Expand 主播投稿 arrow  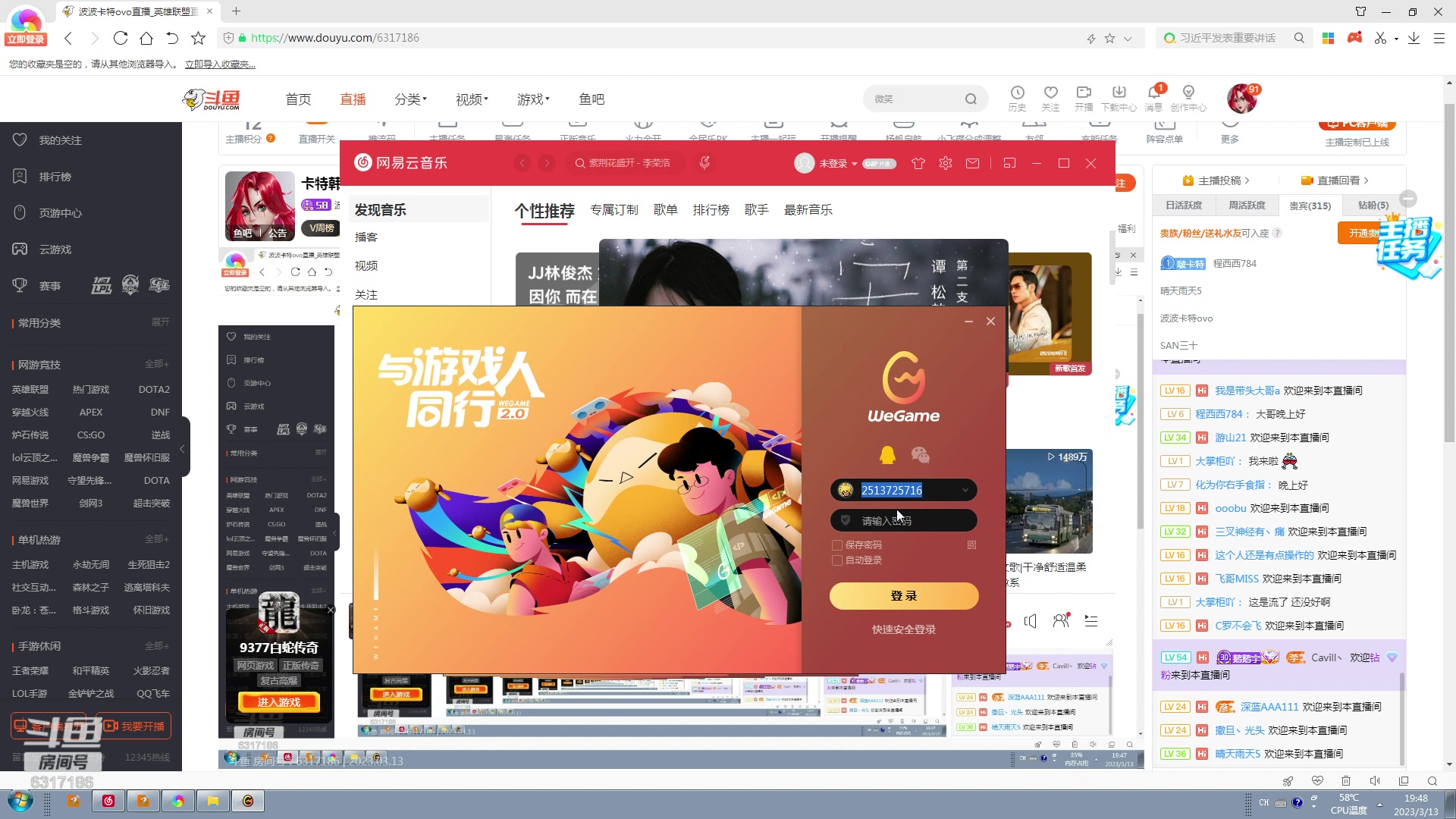click(1247, 180)
